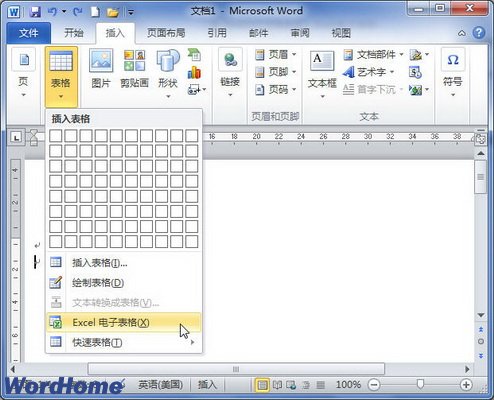Go to previous page double-arrow
The width and height of the screenshot is (494, 400).
(481, 329)
